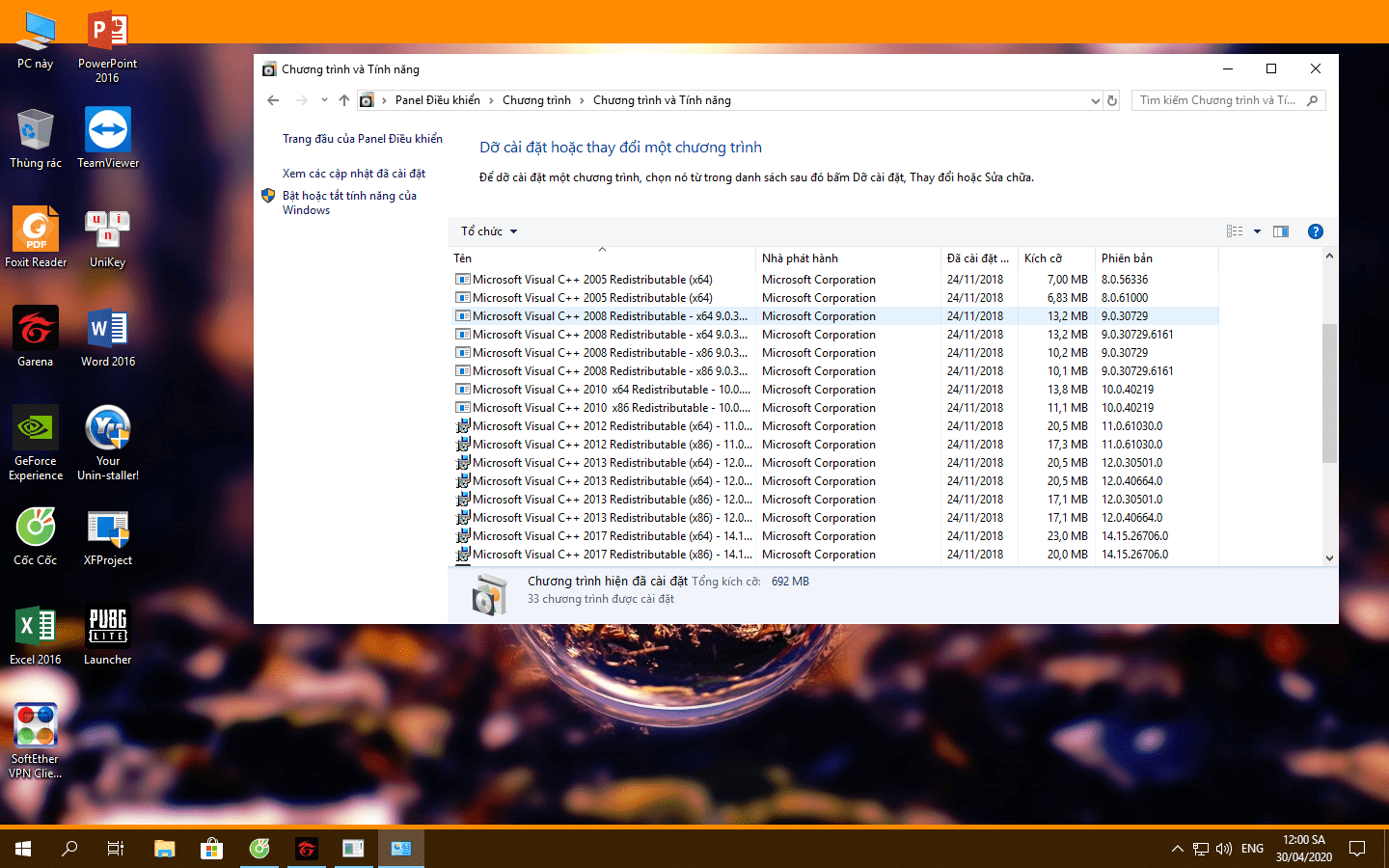The height and width of the screenshot is (868, 1389).
Task: Click the refresh button in address bar
Action: coord(1112,100)
